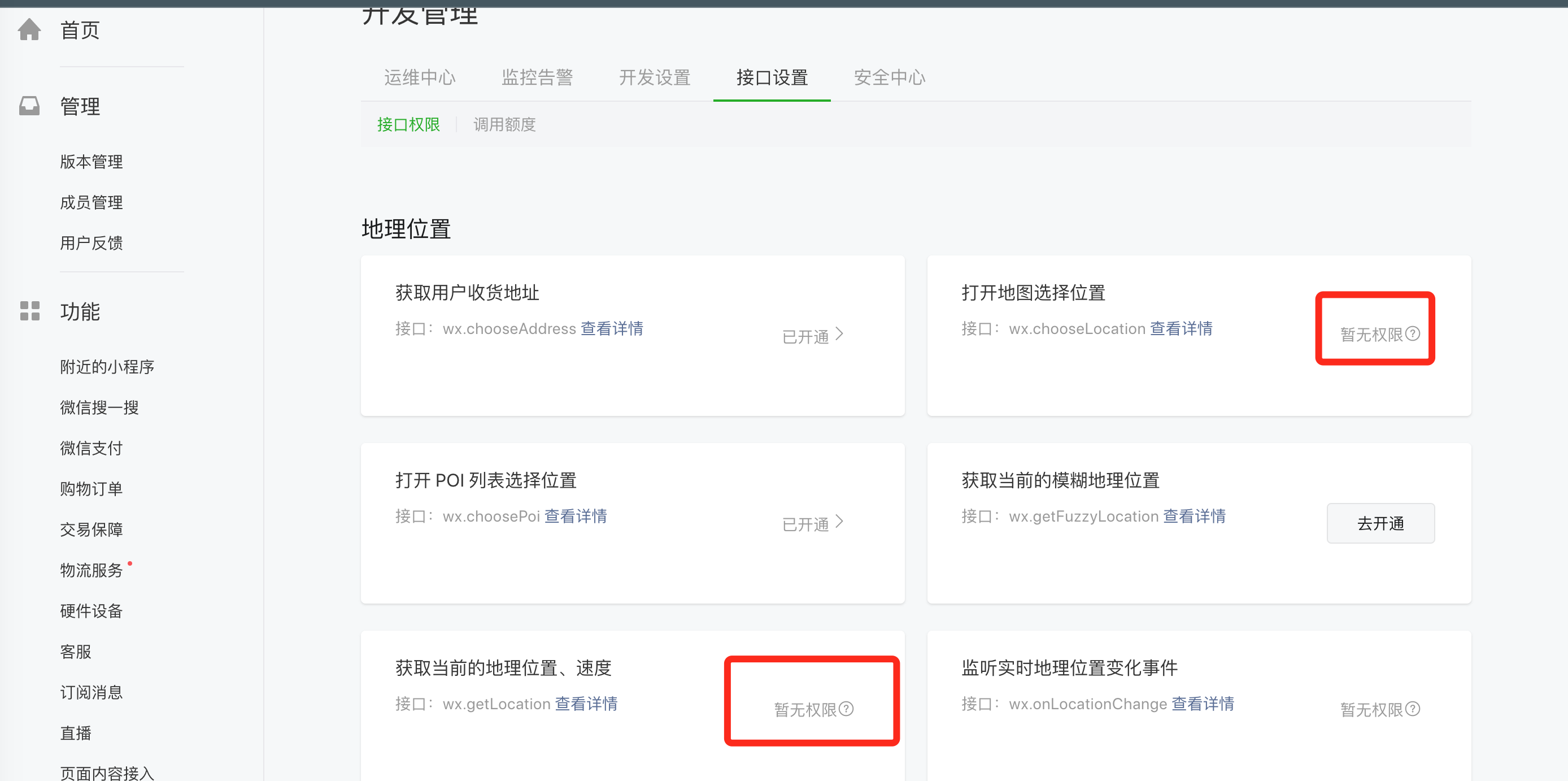The width and height of the screenshot is (1568, 781).
Task: Click help icon beside wx.getLocation 暂无权限
Action: coord(846,709)
